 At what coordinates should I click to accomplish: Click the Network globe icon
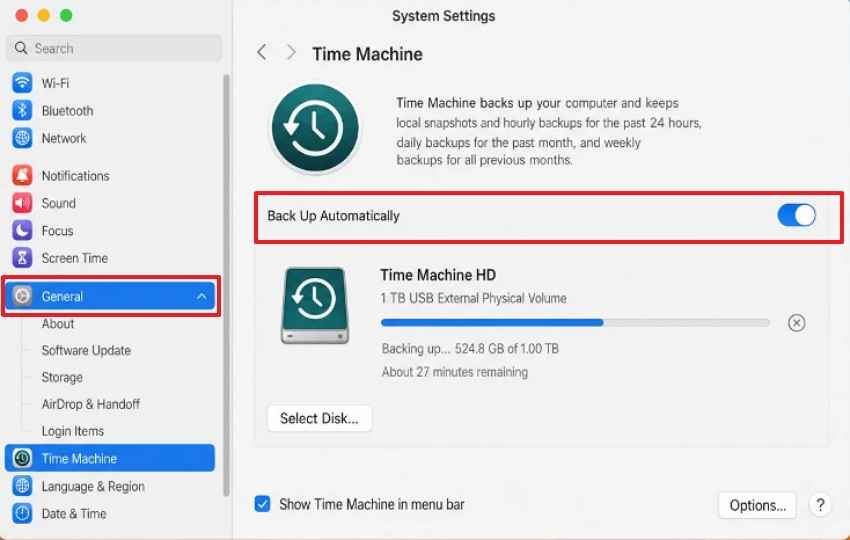(22, 138)
